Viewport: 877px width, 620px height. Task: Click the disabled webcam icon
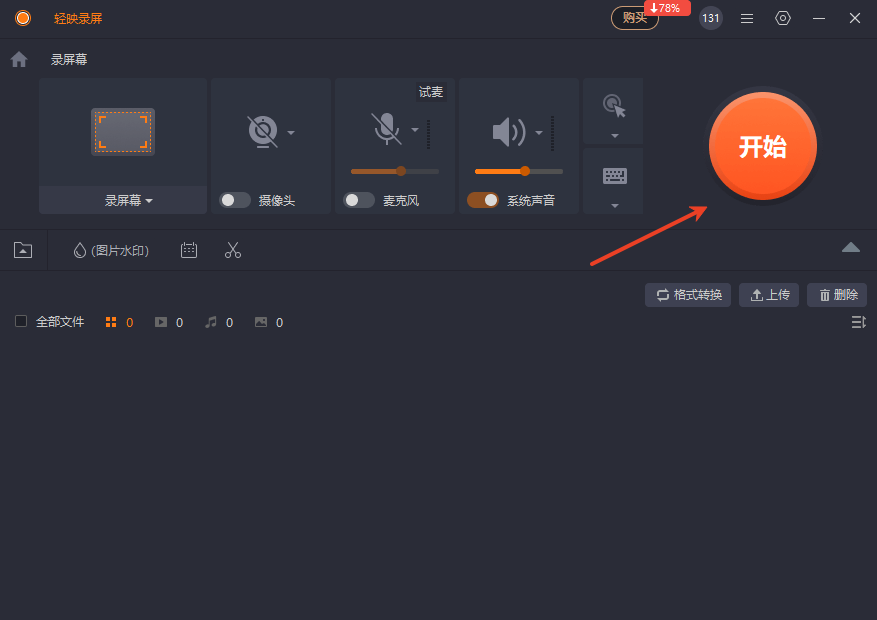point(262,131)
